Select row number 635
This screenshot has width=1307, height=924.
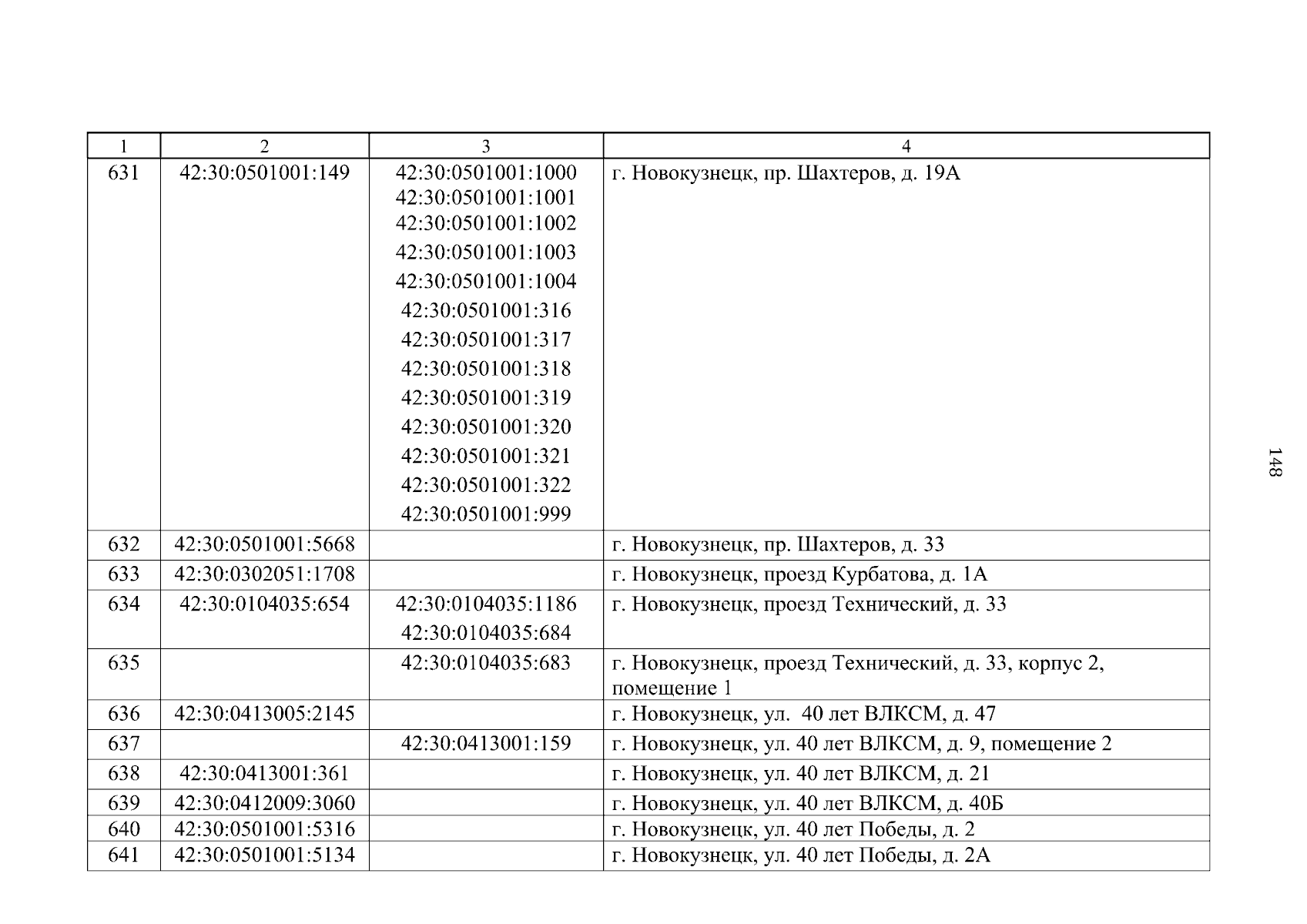coord(124,663)
